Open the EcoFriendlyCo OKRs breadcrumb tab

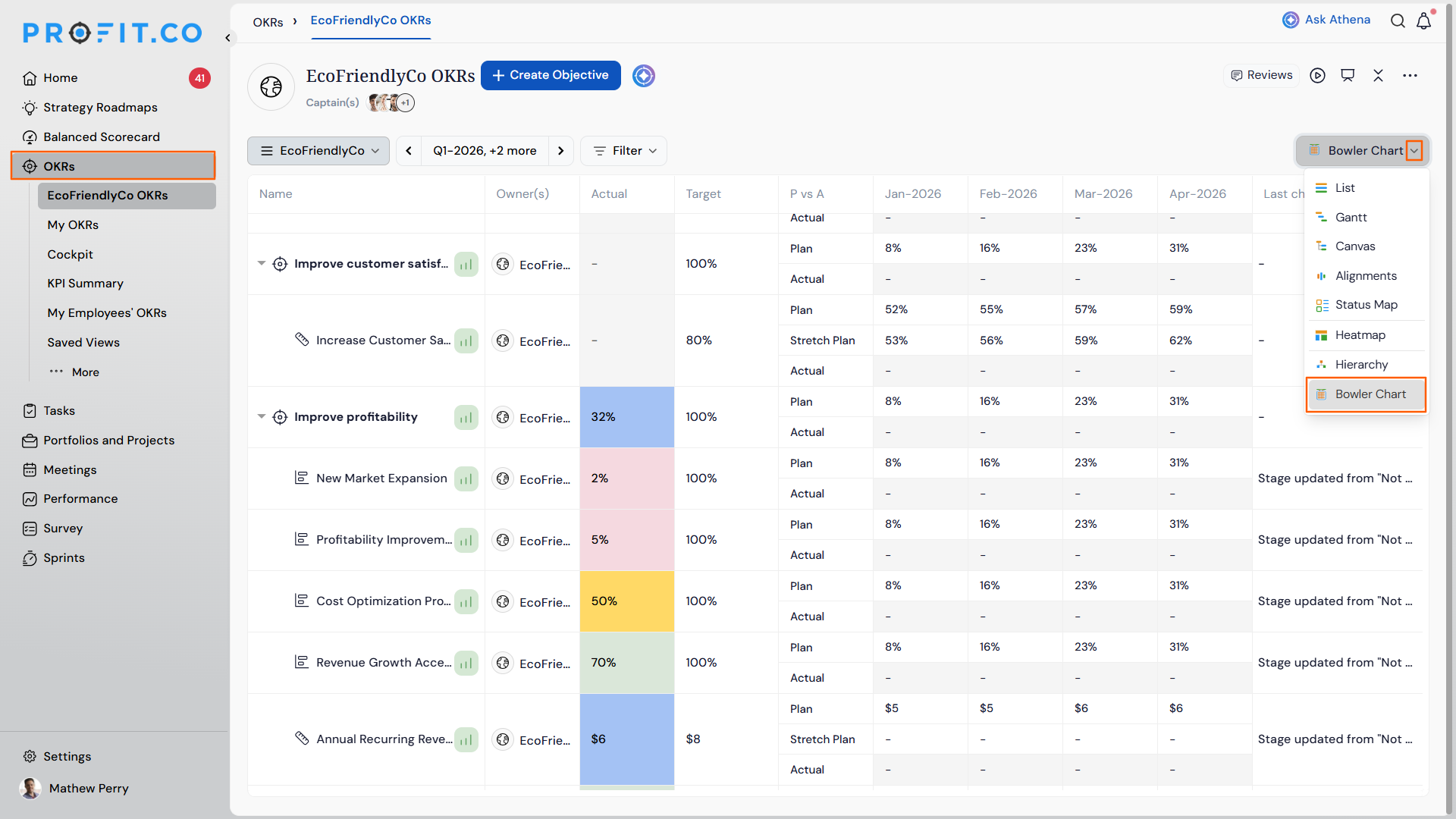pyautogui.click(x=371, y=20)
